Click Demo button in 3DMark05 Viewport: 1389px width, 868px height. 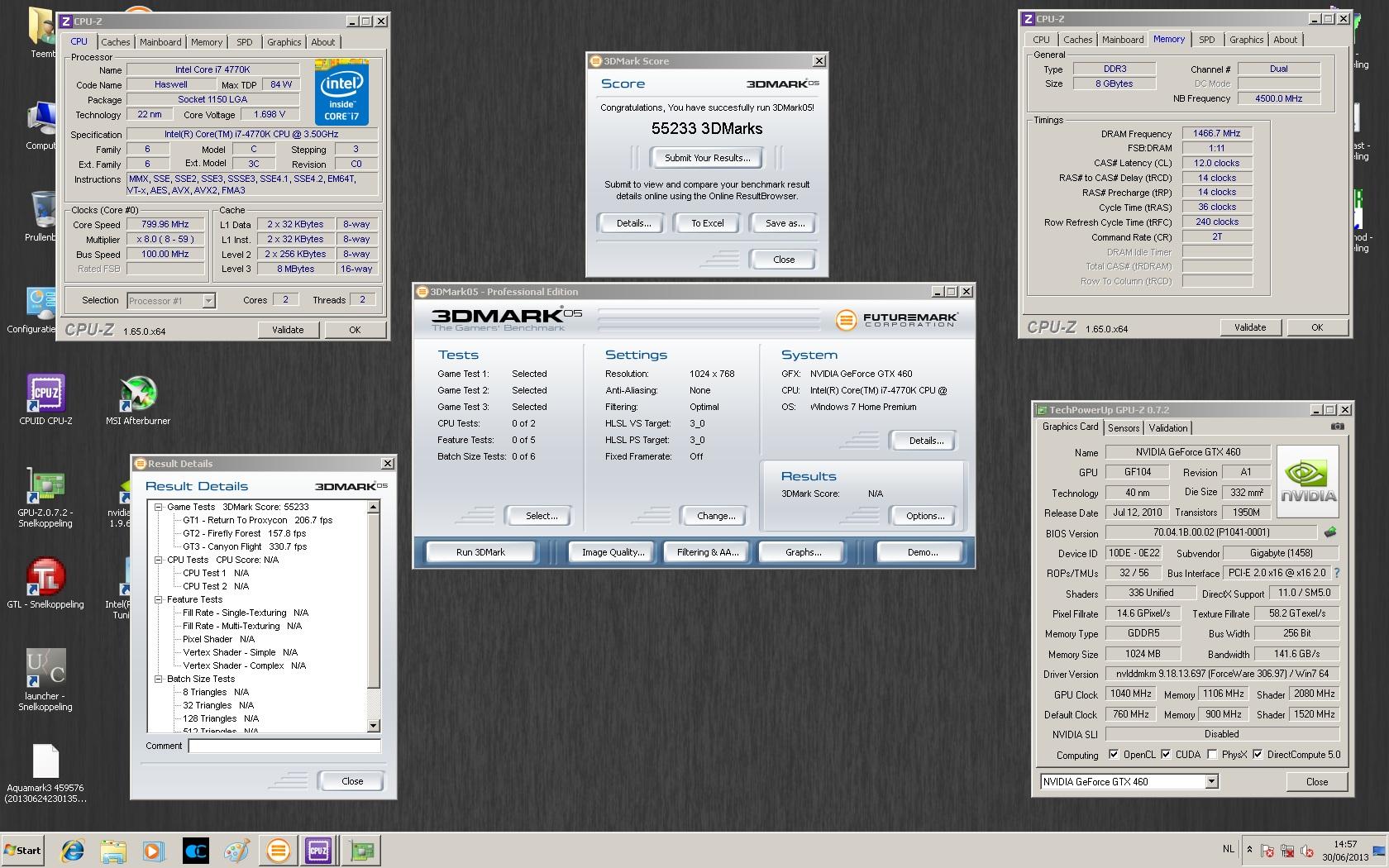pos(923,552)
